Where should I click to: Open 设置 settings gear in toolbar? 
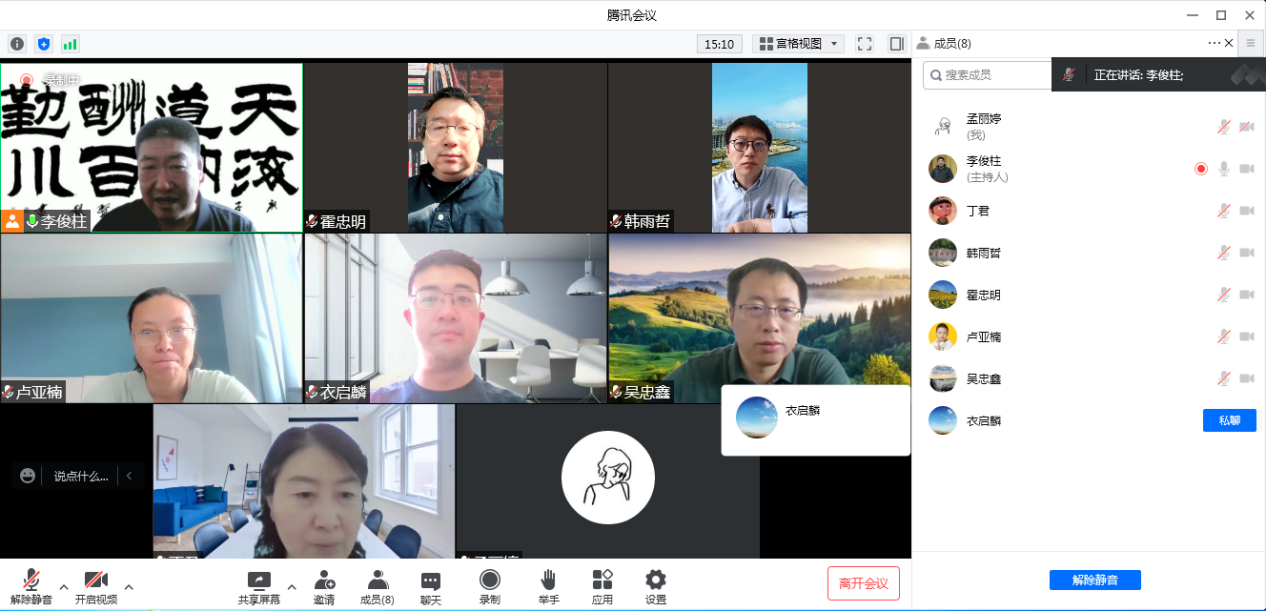[655, 586]
